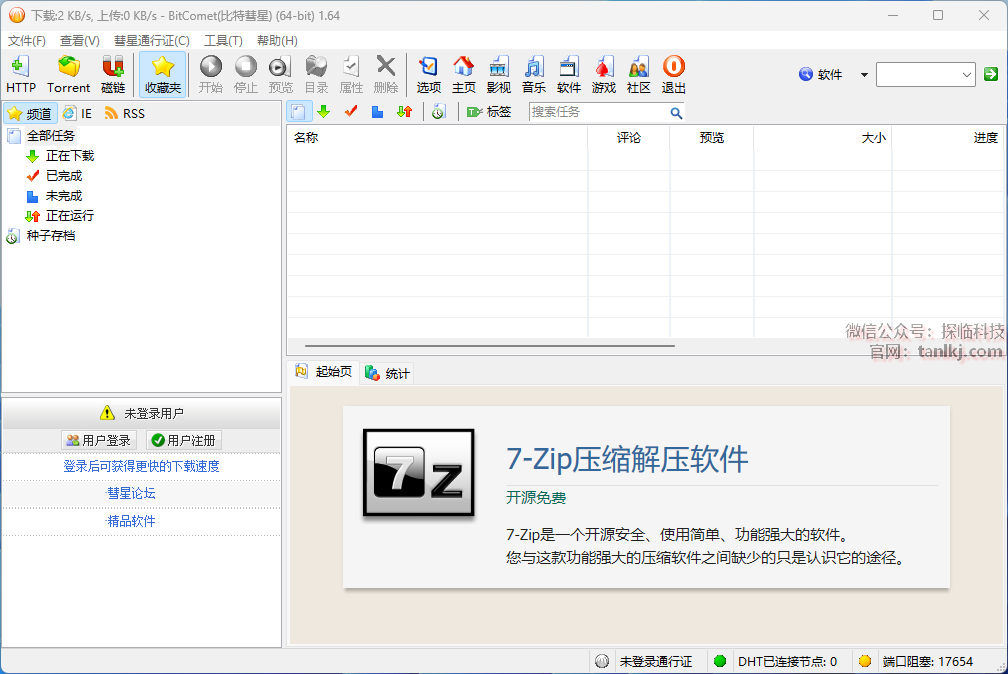Toggle the 标签 tags filter button
Screen dimensions: 1008x674
(489, 112)
